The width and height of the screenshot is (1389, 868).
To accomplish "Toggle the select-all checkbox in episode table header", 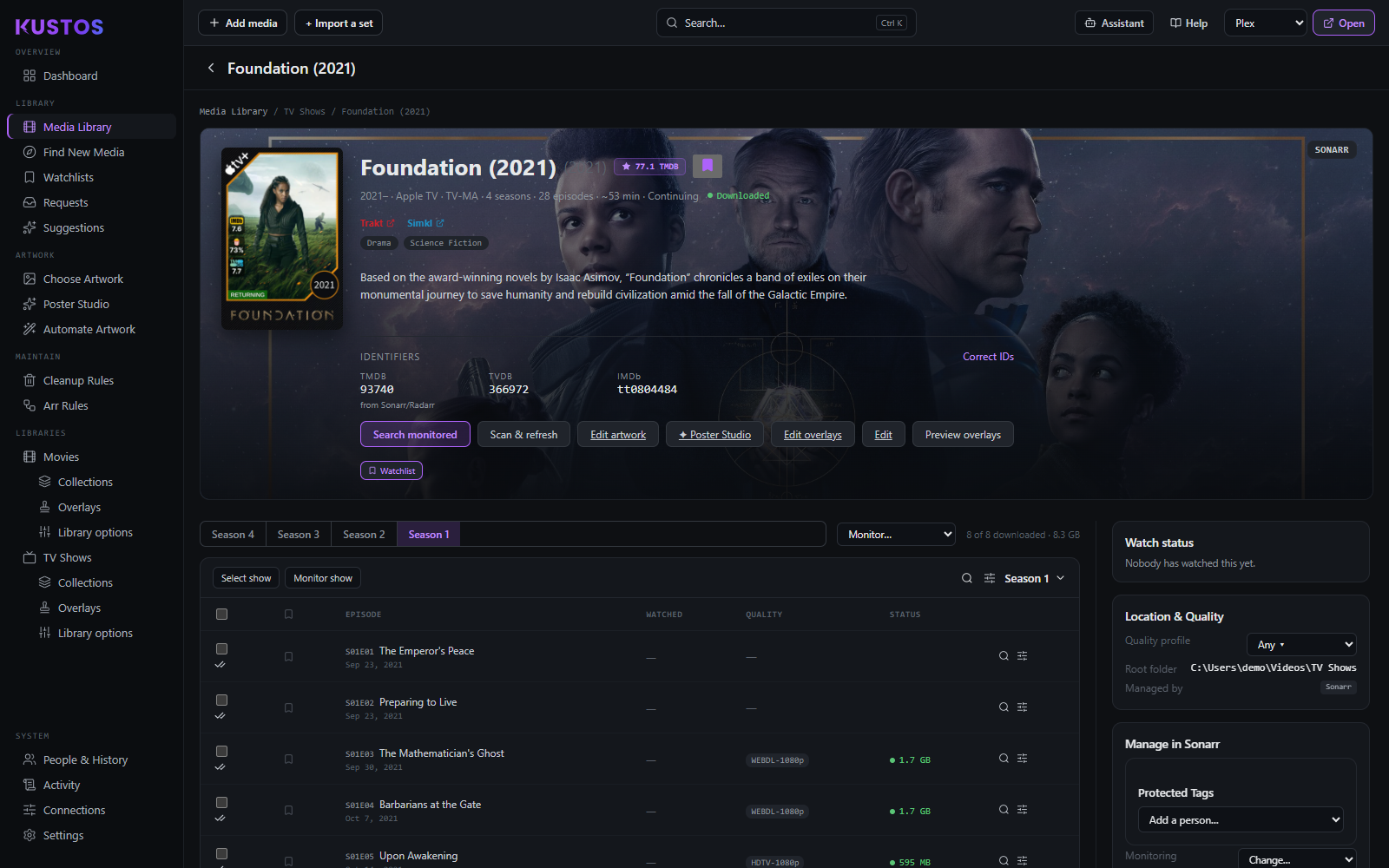I will pos(222,614).
